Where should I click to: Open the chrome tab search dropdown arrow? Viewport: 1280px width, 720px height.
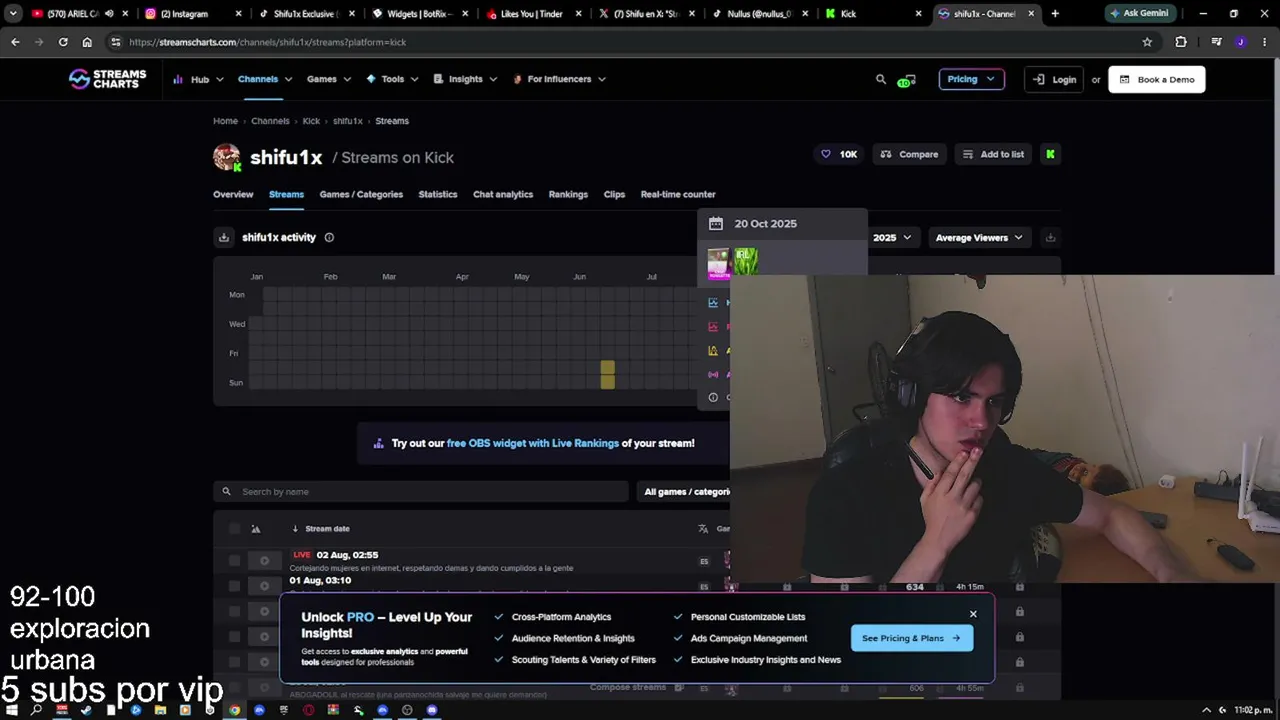pos(13,14)
